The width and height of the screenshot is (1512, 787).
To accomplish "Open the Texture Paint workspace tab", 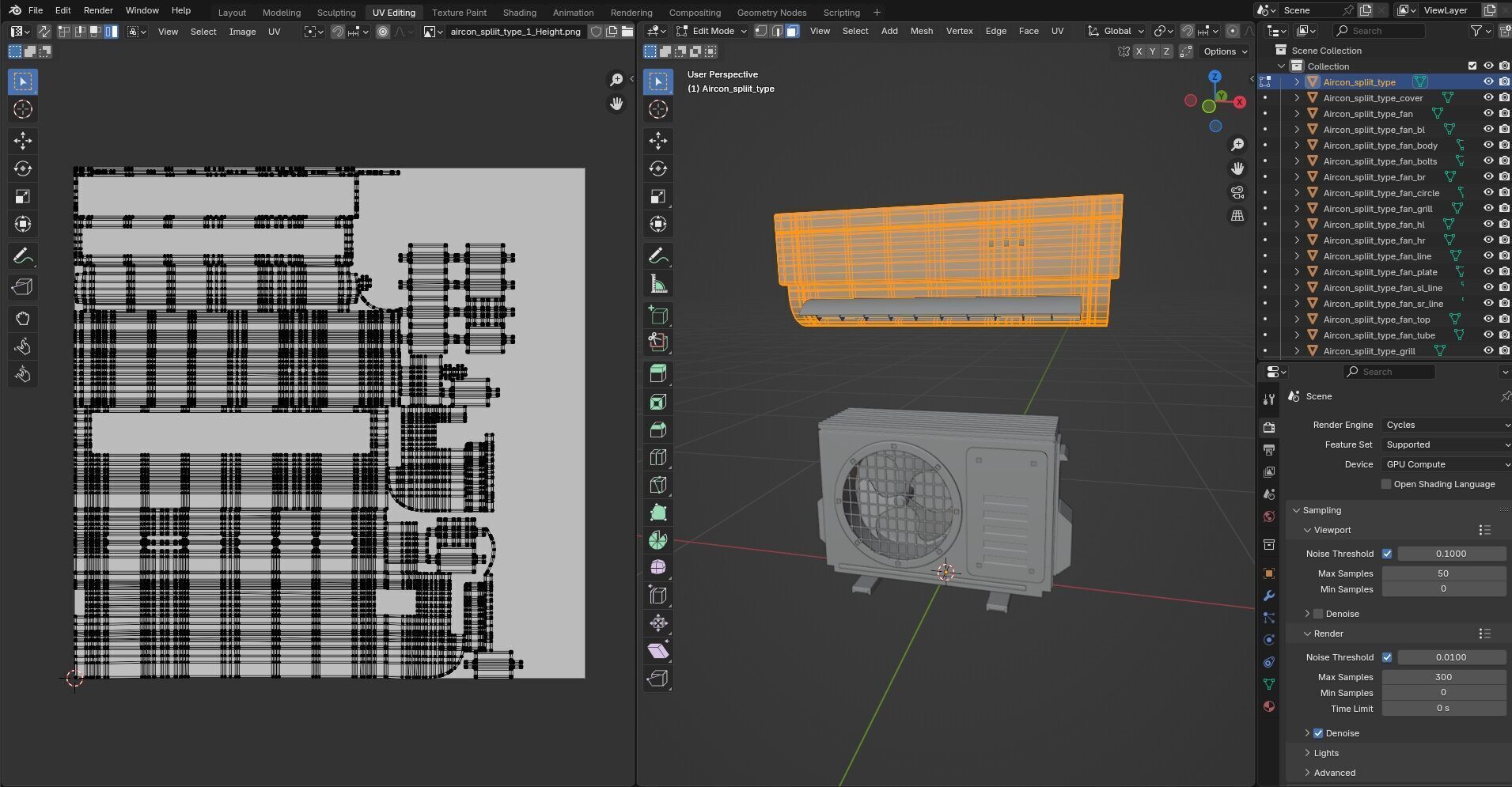I will coord(459,13).
